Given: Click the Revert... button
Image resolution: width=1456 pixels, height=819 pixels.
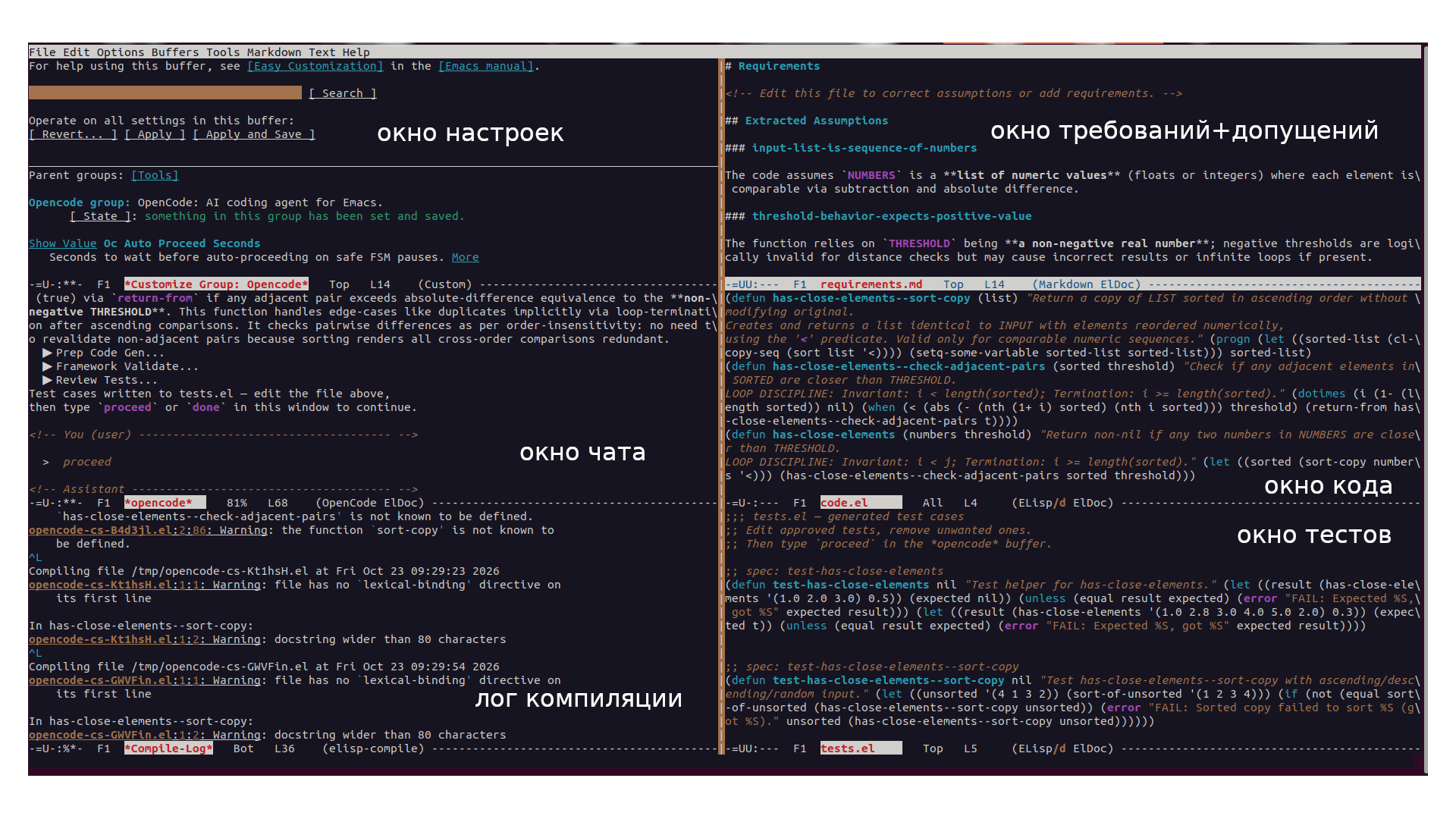Looking at the screenshot, I should point(73,134).
